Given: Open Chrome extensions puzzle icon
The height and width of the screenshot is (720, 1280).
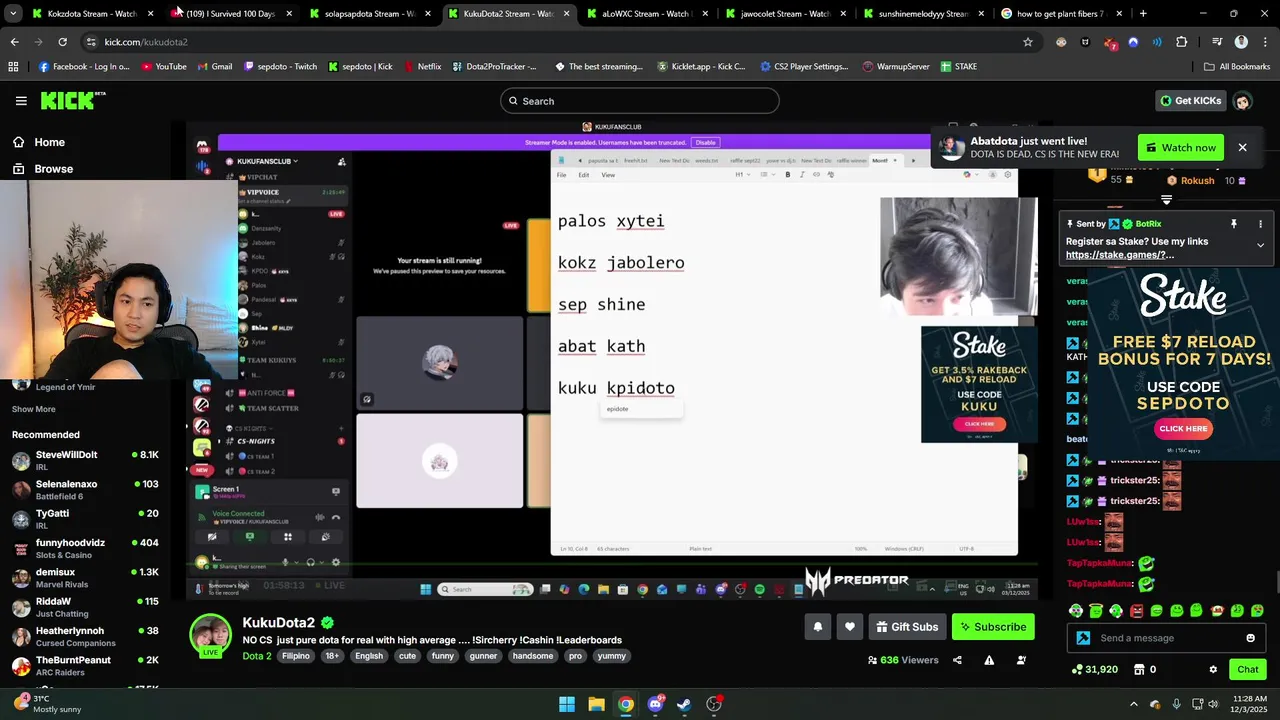Looking at the screenshot, I should click(x=1182, y=42).
